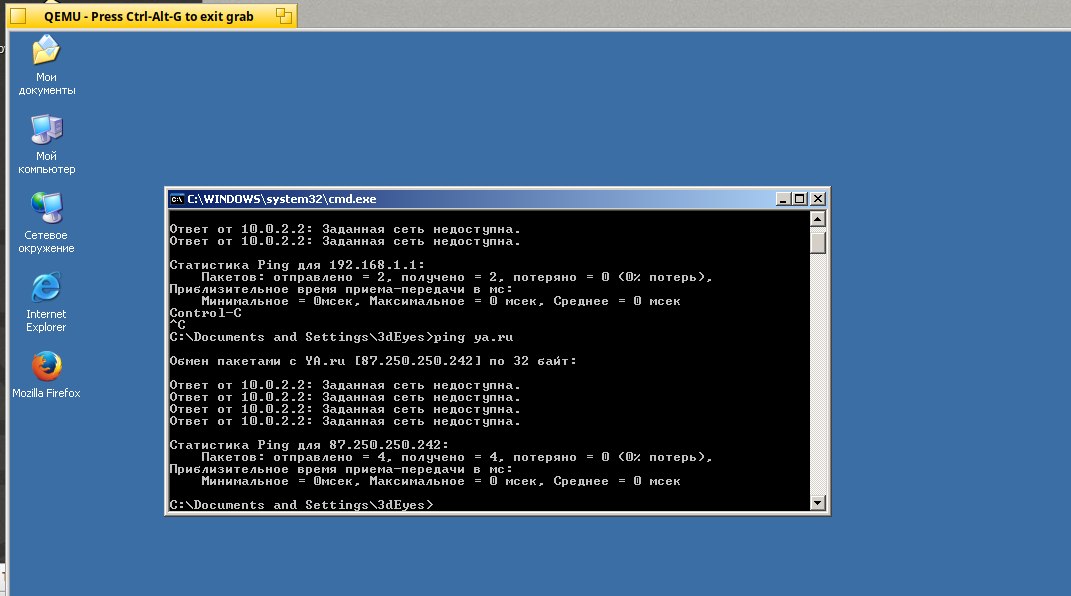This screenshot has height=596, width=1071.
Task: Open the Мои документы desktop icon
Action: coord(46,65)
